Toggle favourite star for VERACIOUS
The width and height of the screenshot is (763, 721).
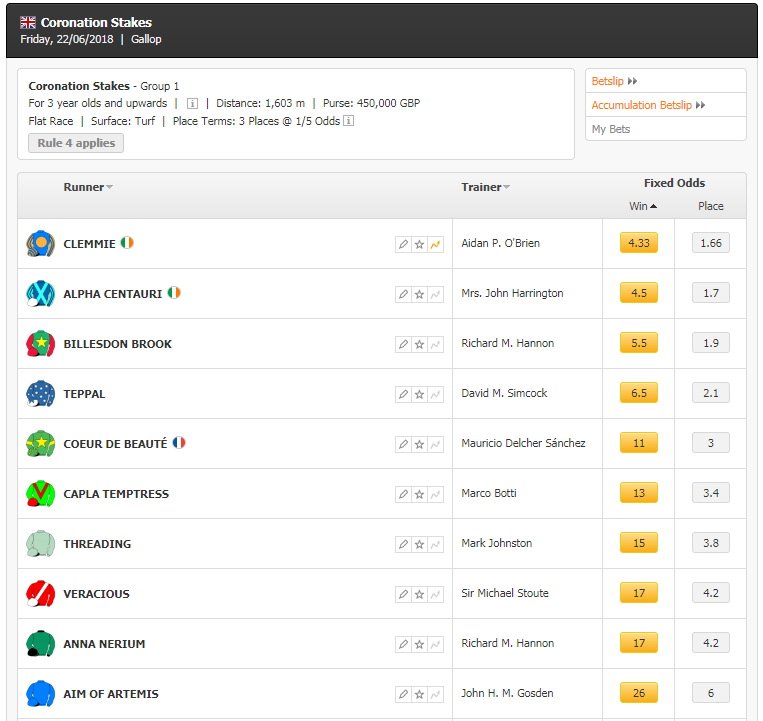[x=419, y=594]
